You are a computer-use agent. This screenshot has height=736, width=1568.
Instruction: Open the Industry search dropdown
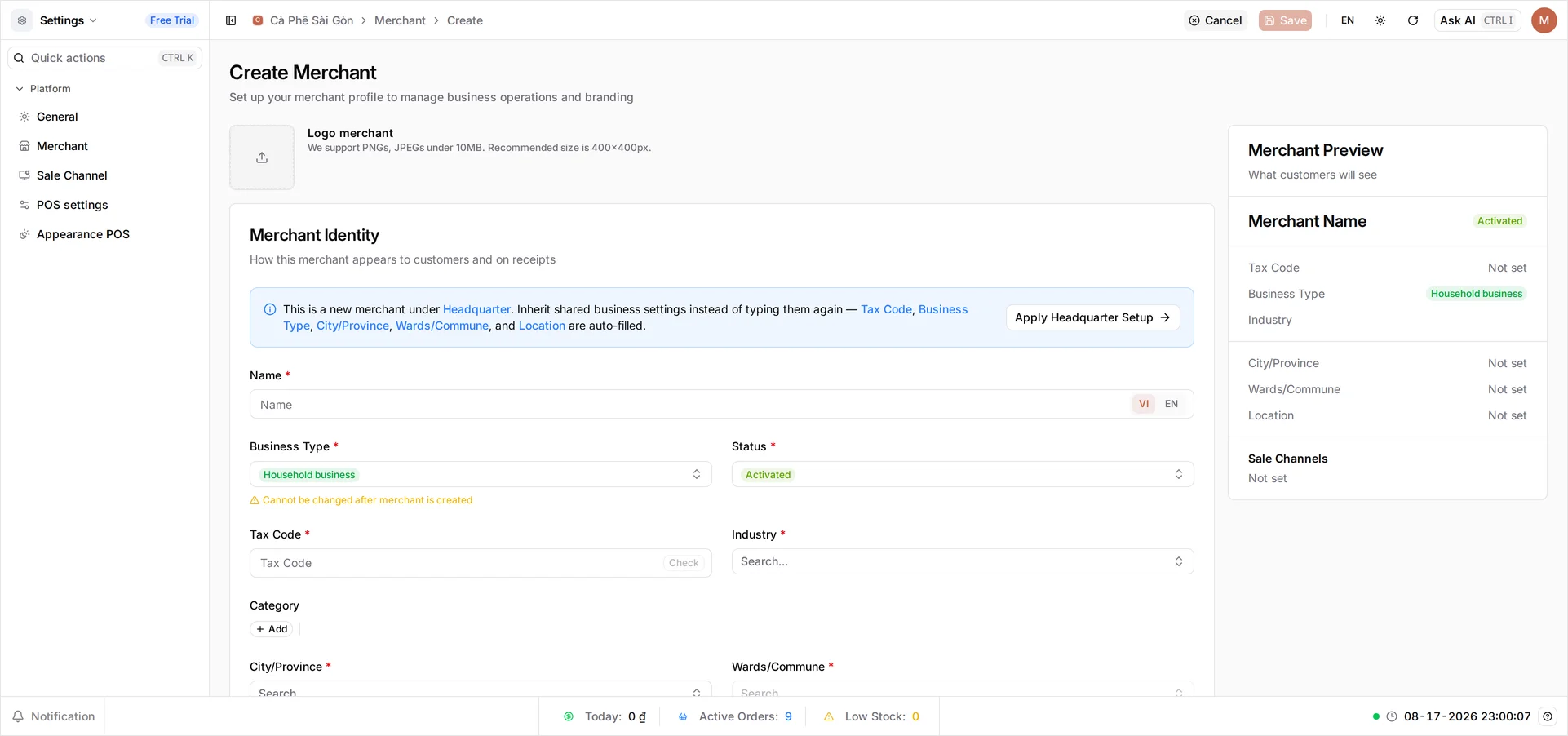(x=963, y=561)
